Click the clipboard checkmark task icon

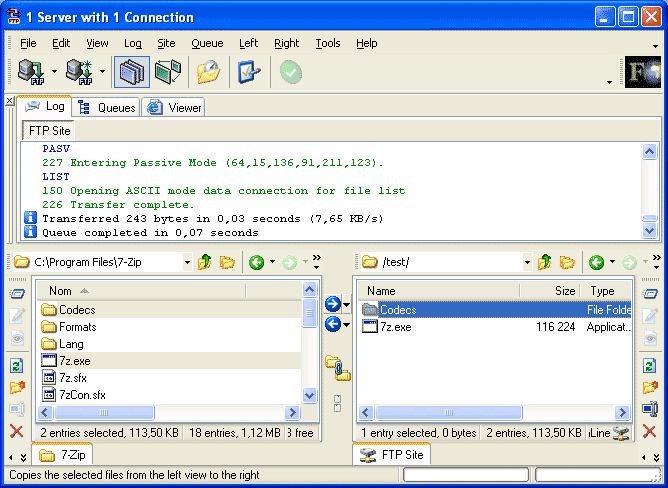coord(250,72)
